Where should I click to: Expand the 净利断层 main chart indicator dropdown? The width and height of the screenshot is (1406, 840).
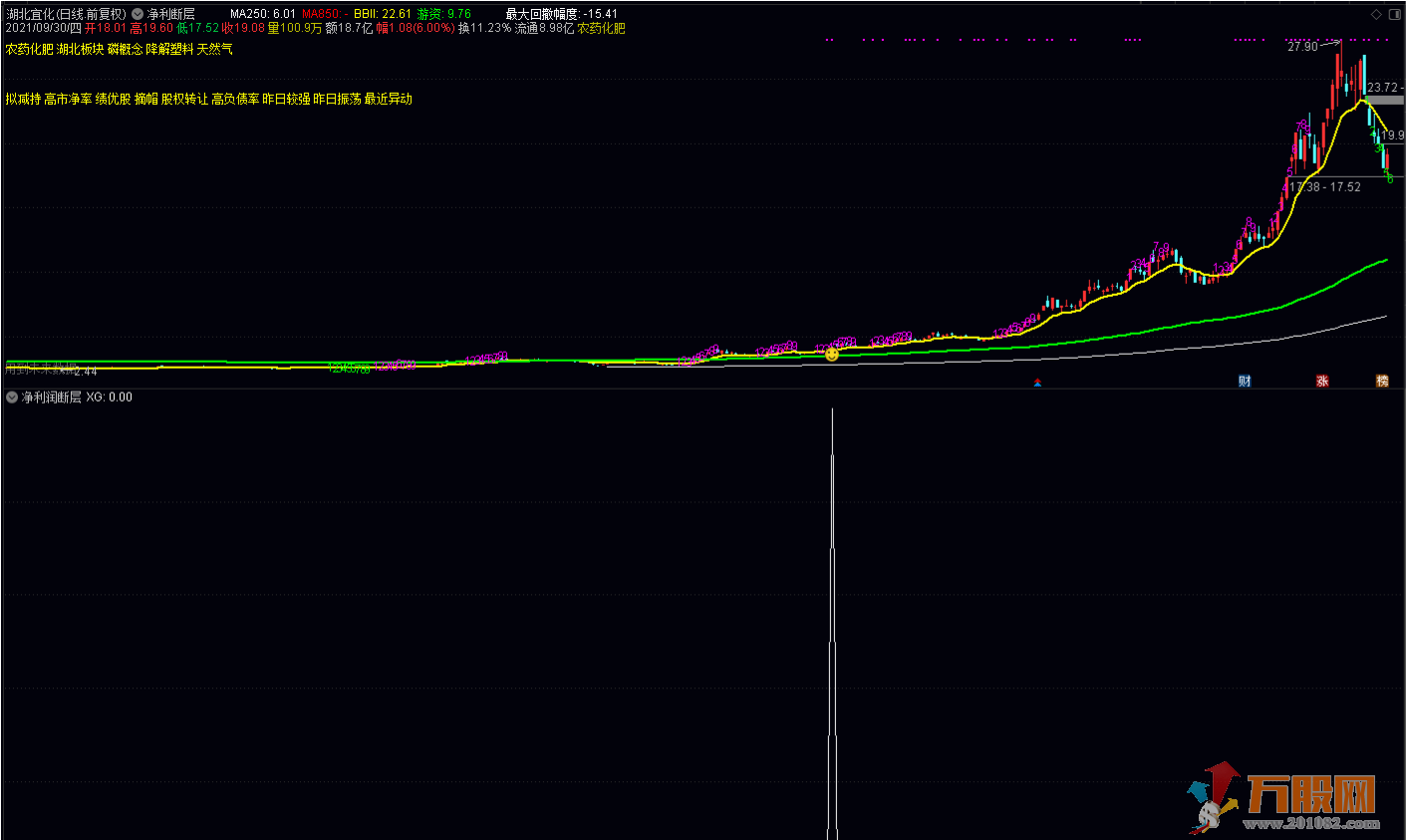coord(138,14)
